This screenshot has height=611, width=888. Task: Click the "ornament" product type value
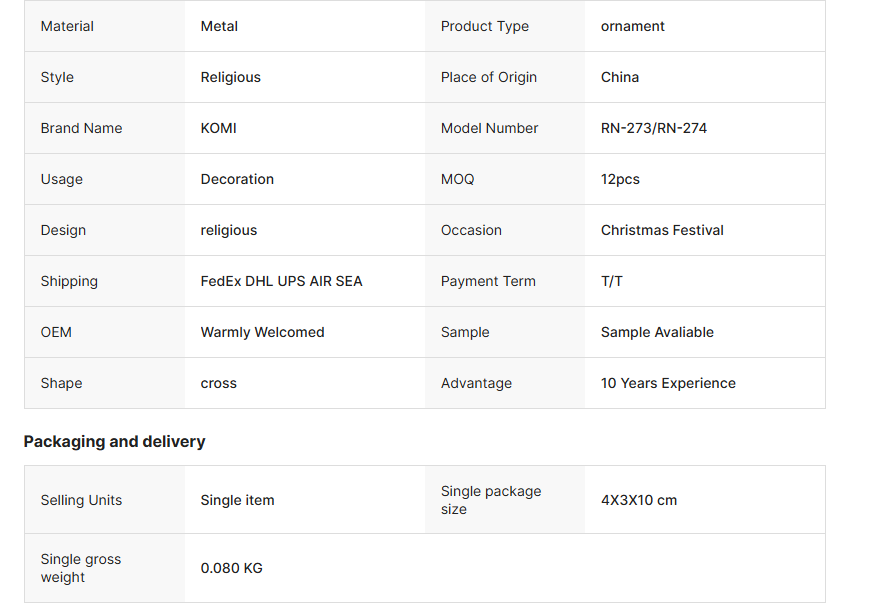[x=632, y=26]
